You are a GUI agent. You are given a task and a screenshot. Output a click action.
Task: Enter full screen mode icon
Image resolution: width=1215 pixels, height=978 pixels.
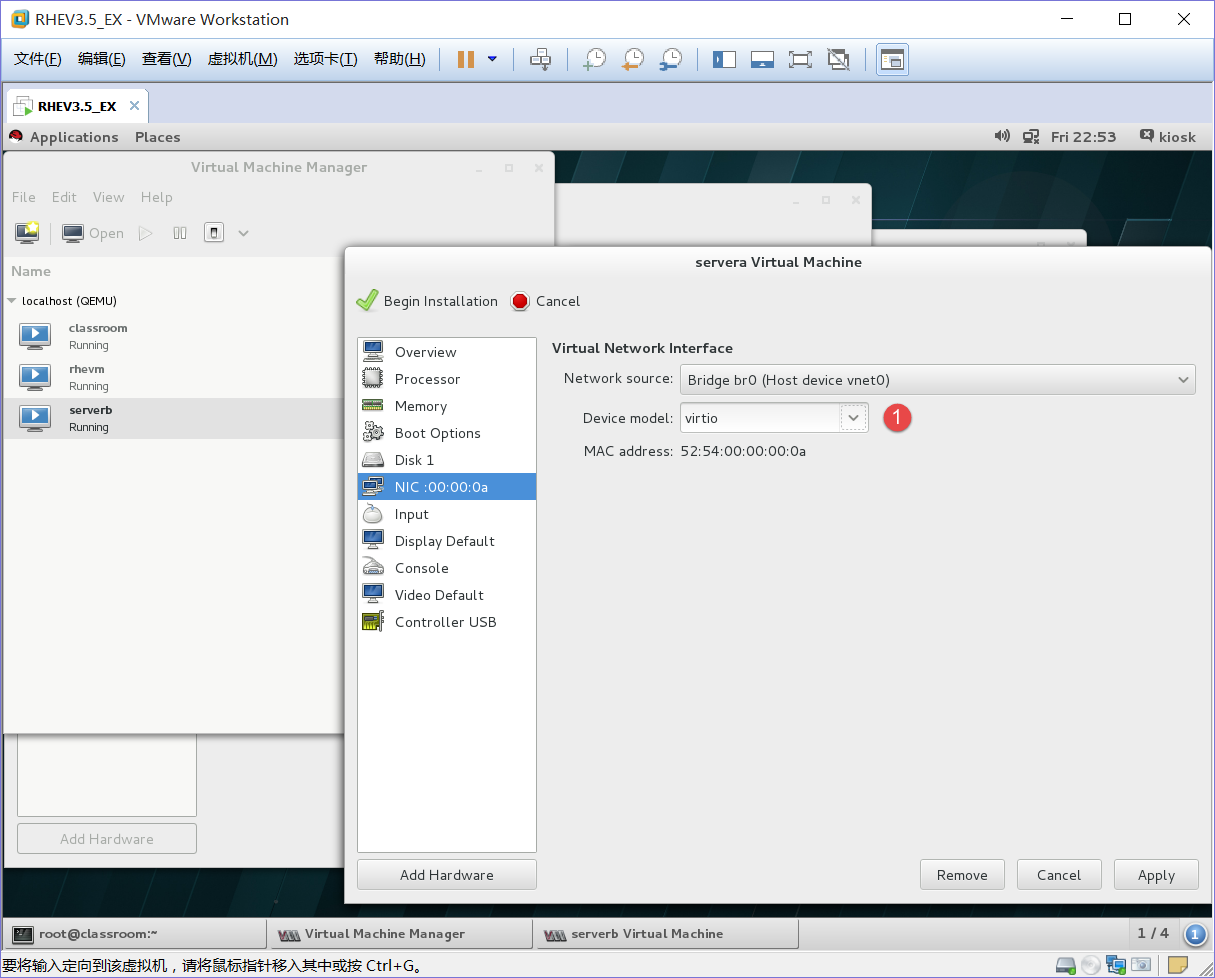[800, 59]
